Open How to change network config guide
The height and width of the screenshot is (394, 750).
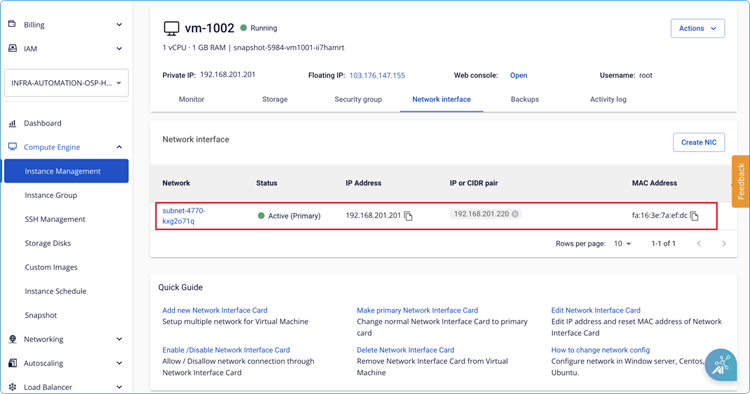(x=600, y=350)
